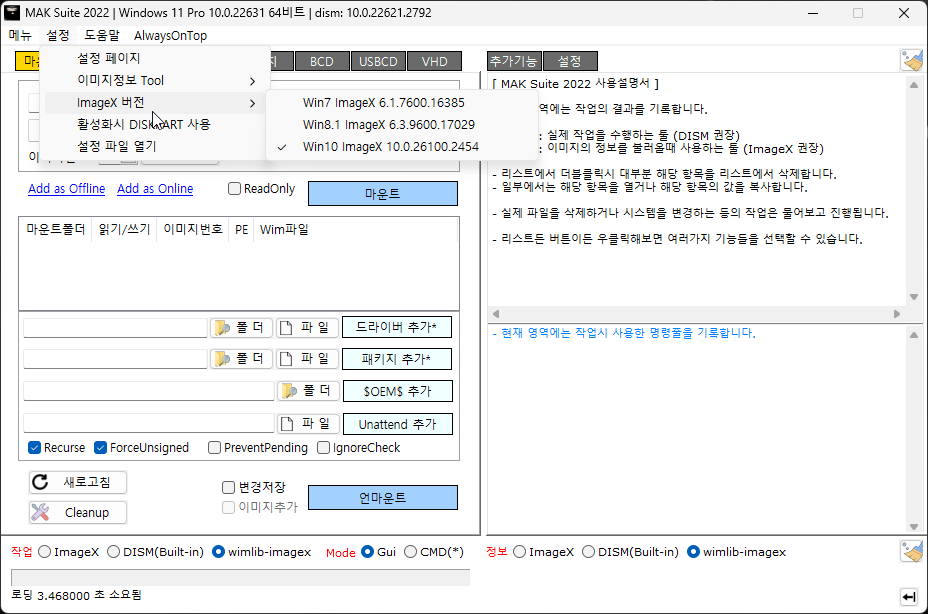Switch to the BCD tab
The width and height of the screenshot is (928, 614).
[321, 62]
